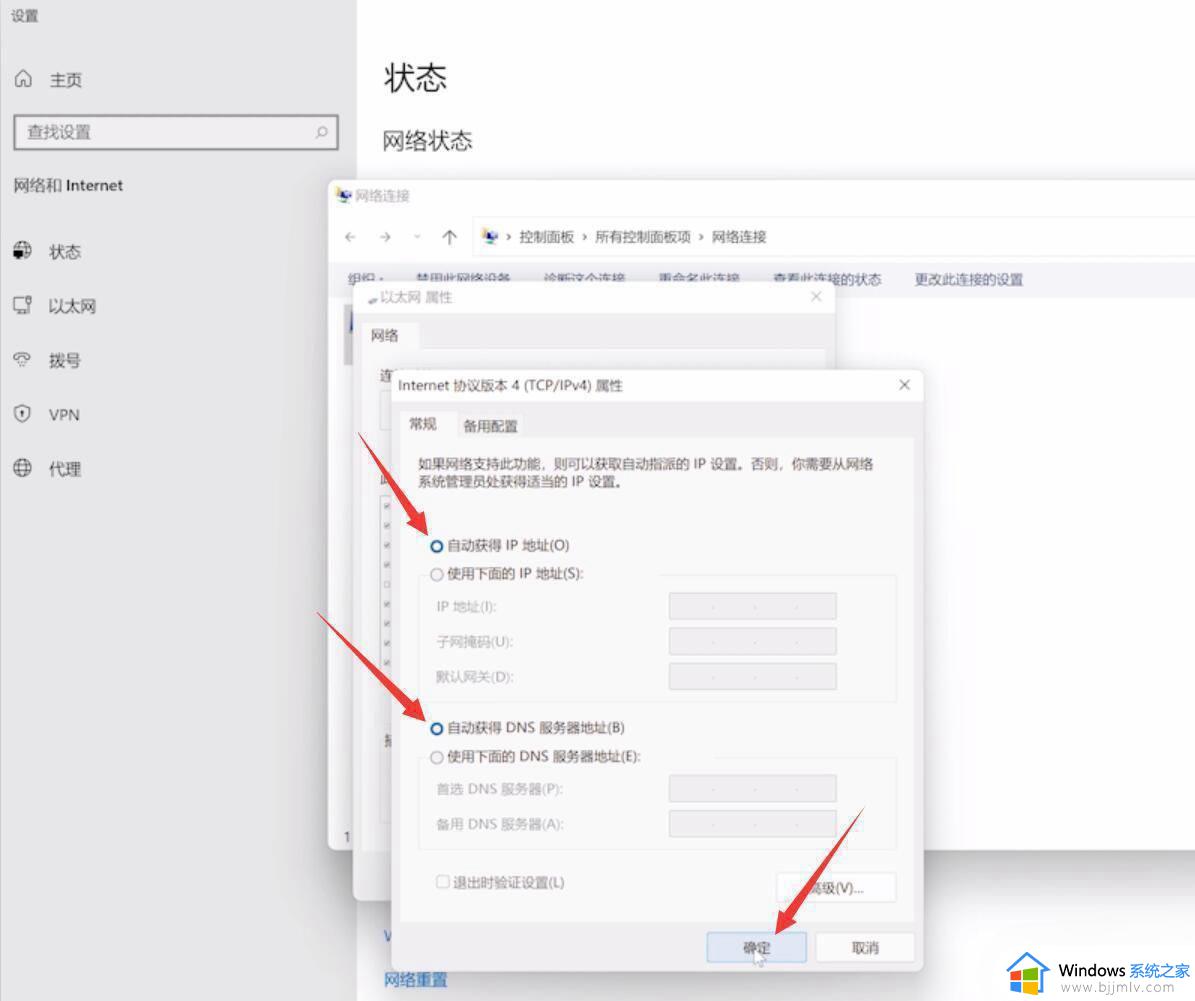Image resolution: width=1195 pixels, height=1001 pixels.
Task: Click the Network Connections address bar icon
Action: (490, 237)
